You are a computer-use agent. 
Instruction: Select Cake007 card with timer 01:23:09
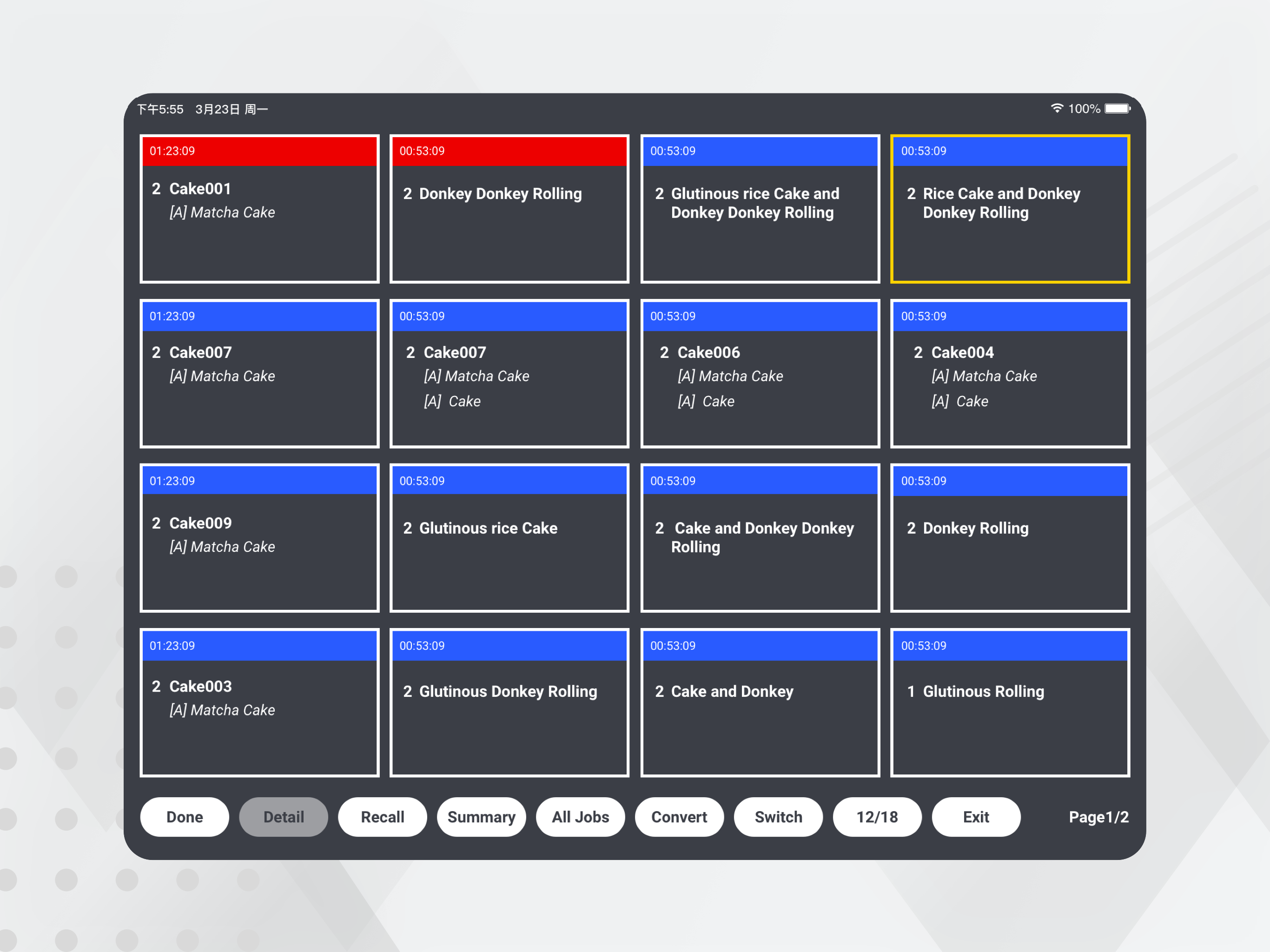click(x=259, y=373)
